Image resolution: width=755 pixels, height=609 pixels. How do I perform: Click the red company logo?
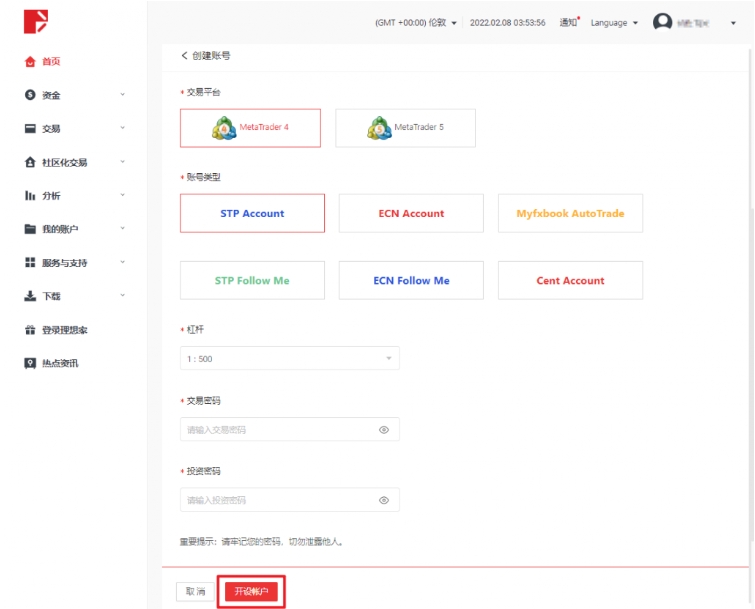[x=36, y=22]
